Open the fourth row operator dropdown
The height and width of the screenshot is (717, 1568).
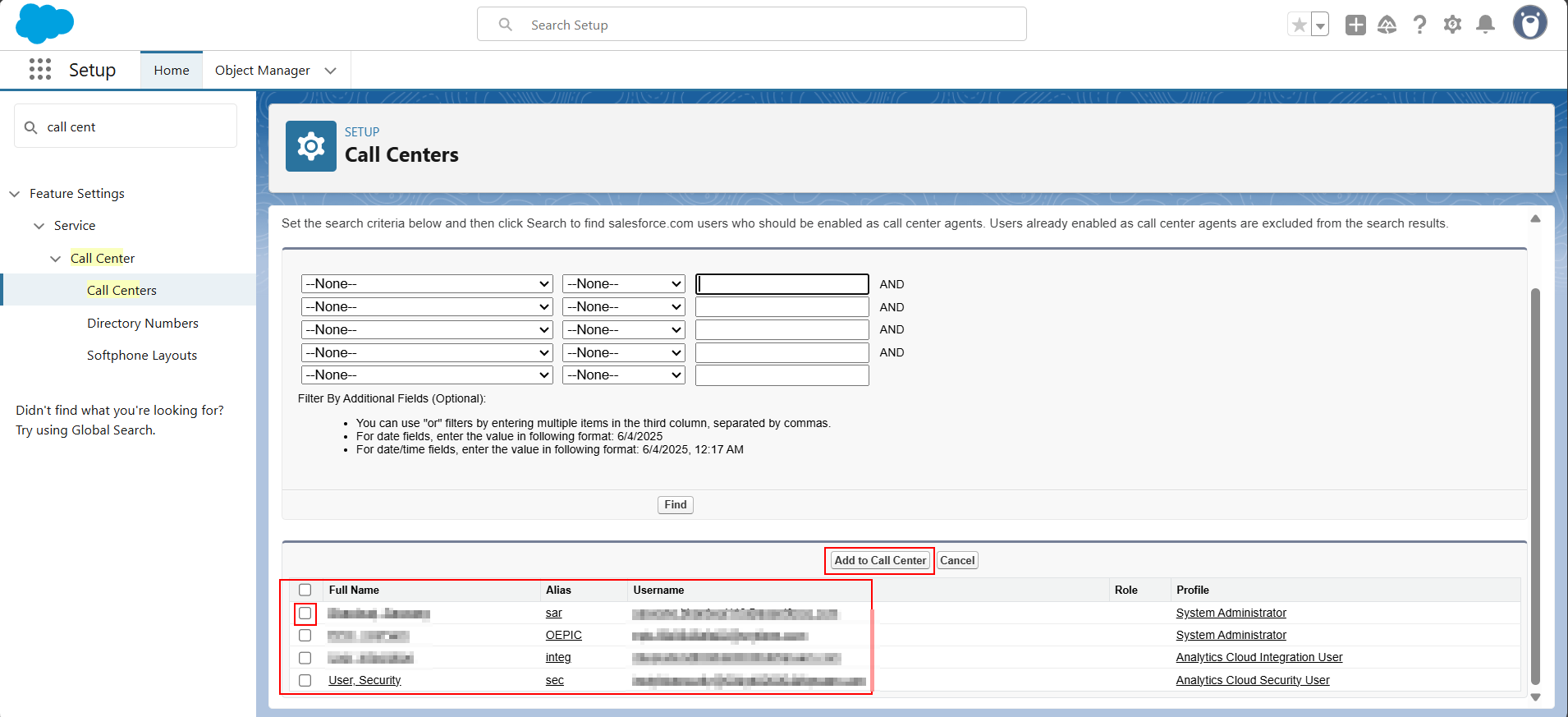point(624,353)
